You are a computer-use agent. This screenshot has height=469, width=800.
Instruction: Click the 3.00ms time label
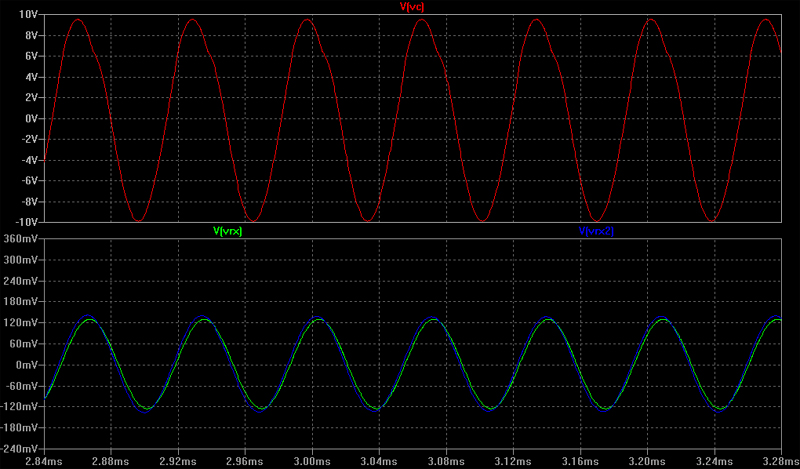click(x=312, y=462)
